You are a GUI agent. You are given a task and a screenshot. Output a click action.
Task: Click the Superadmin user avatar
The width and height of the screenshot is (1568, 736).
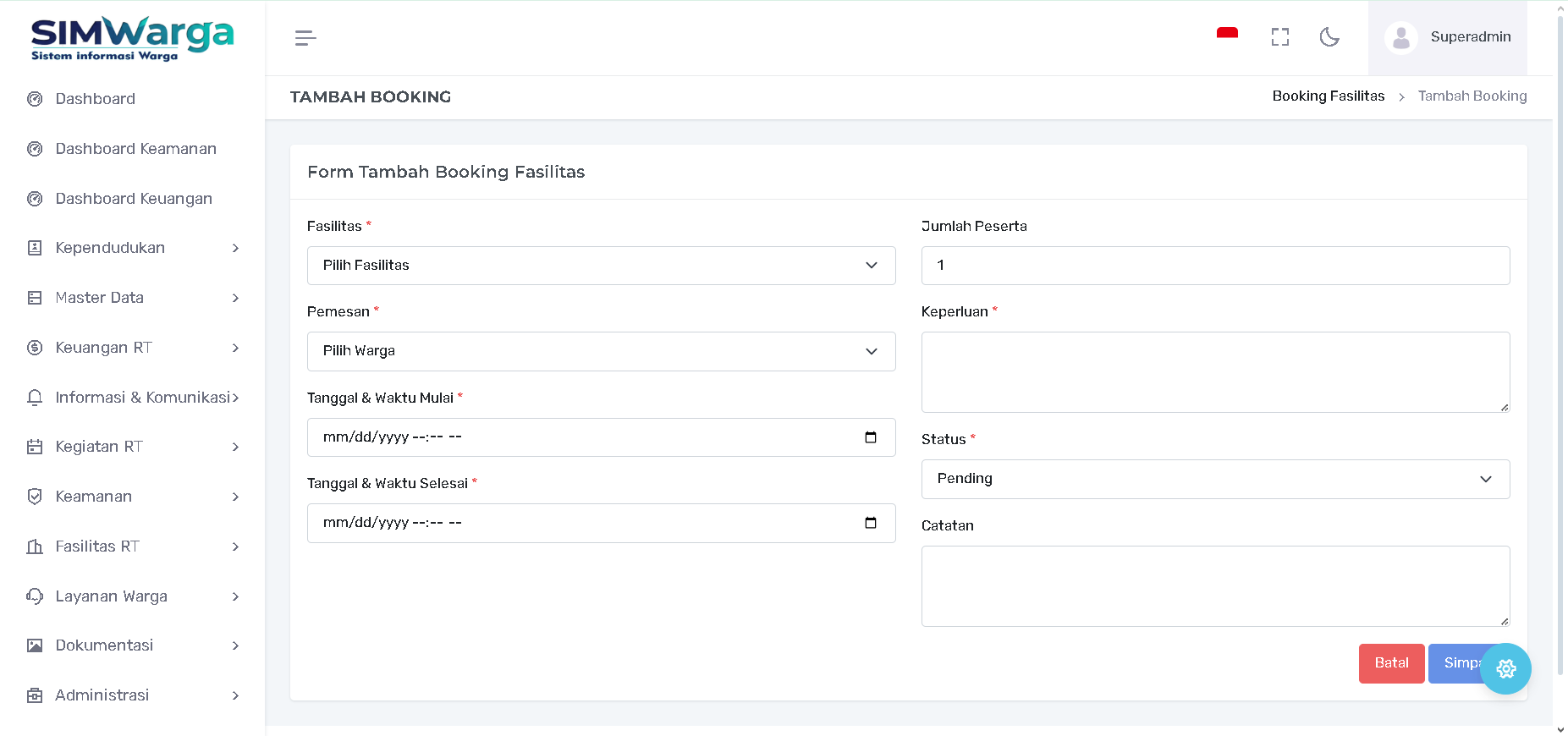1400,38
